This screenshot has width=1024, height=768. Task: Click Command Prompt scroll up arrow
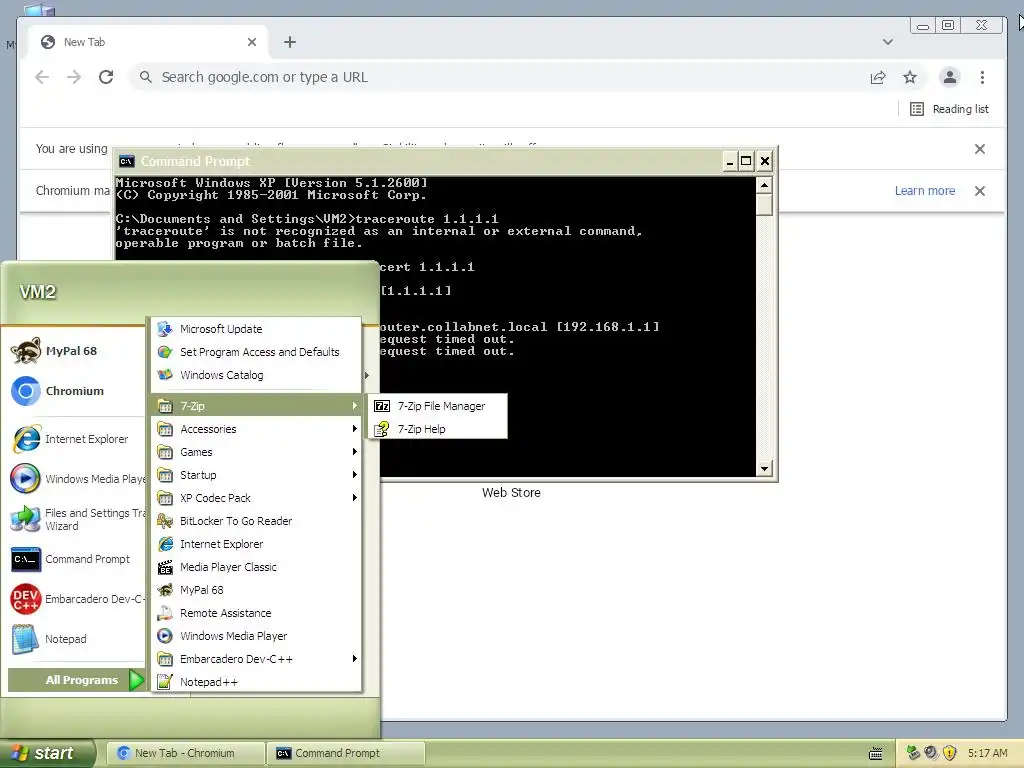[764, 185]
